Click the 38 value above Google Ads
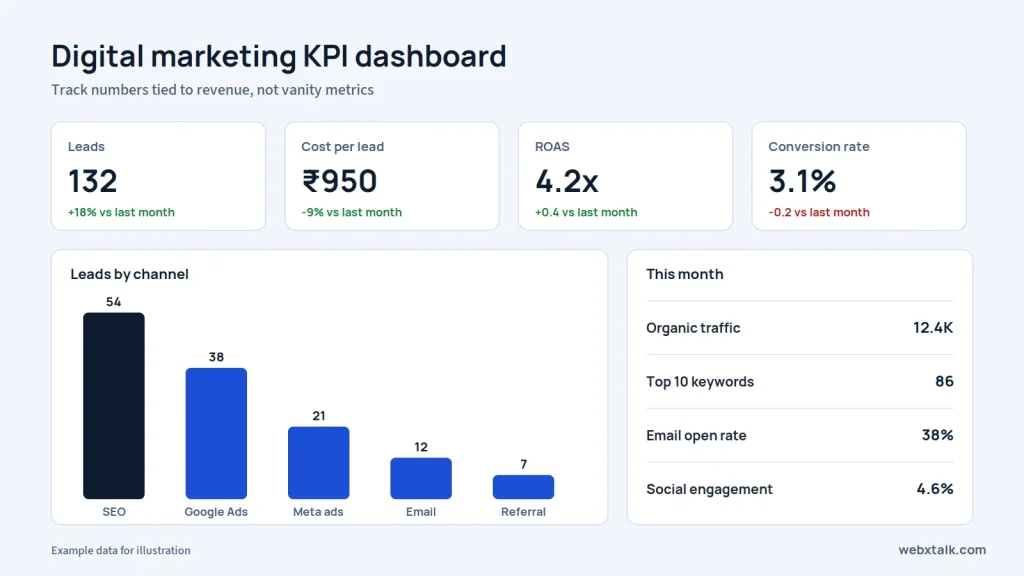1024x576 pixels. 216,357
